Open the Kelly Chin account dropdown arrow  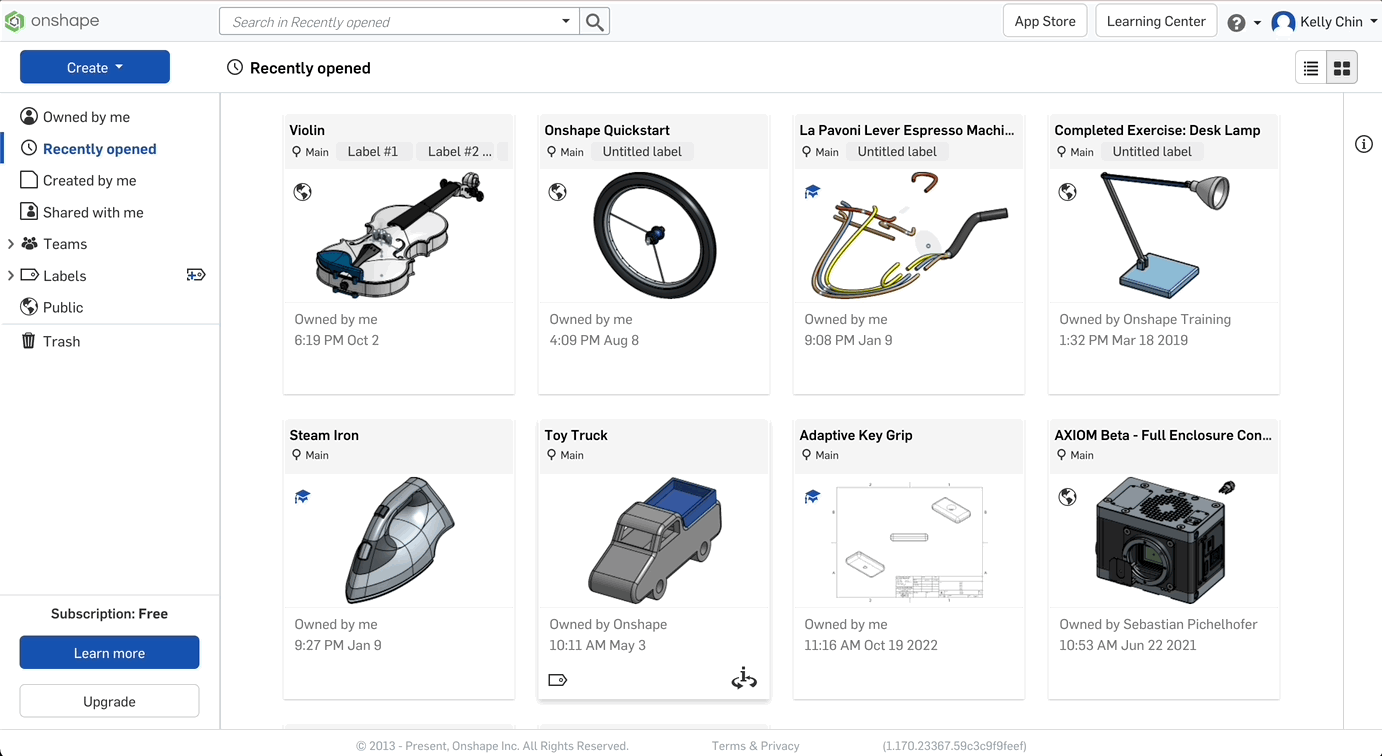[1374, 22]
